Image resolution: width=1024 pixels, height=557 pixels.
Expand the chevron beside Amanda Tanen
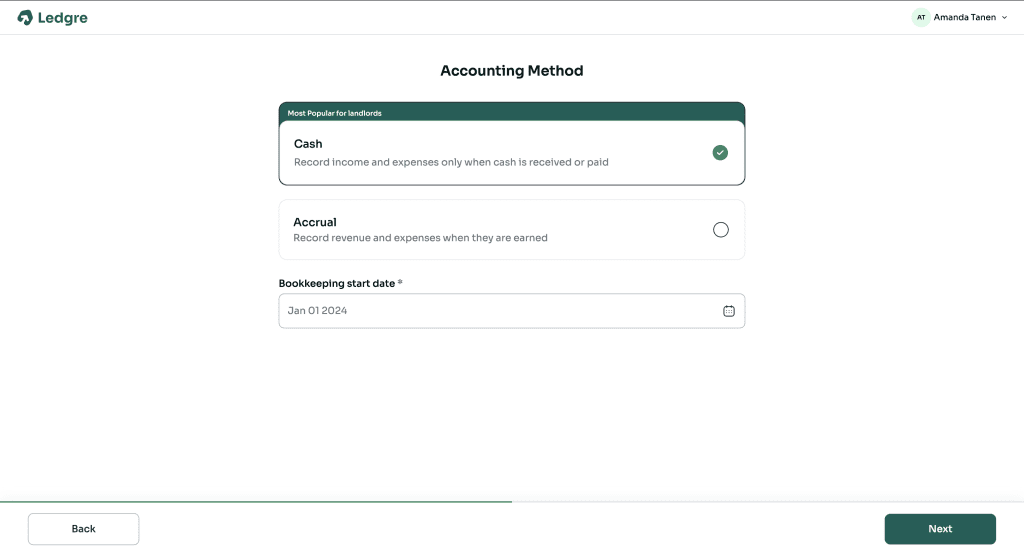pyautogui.click(x=1004, y=17)
